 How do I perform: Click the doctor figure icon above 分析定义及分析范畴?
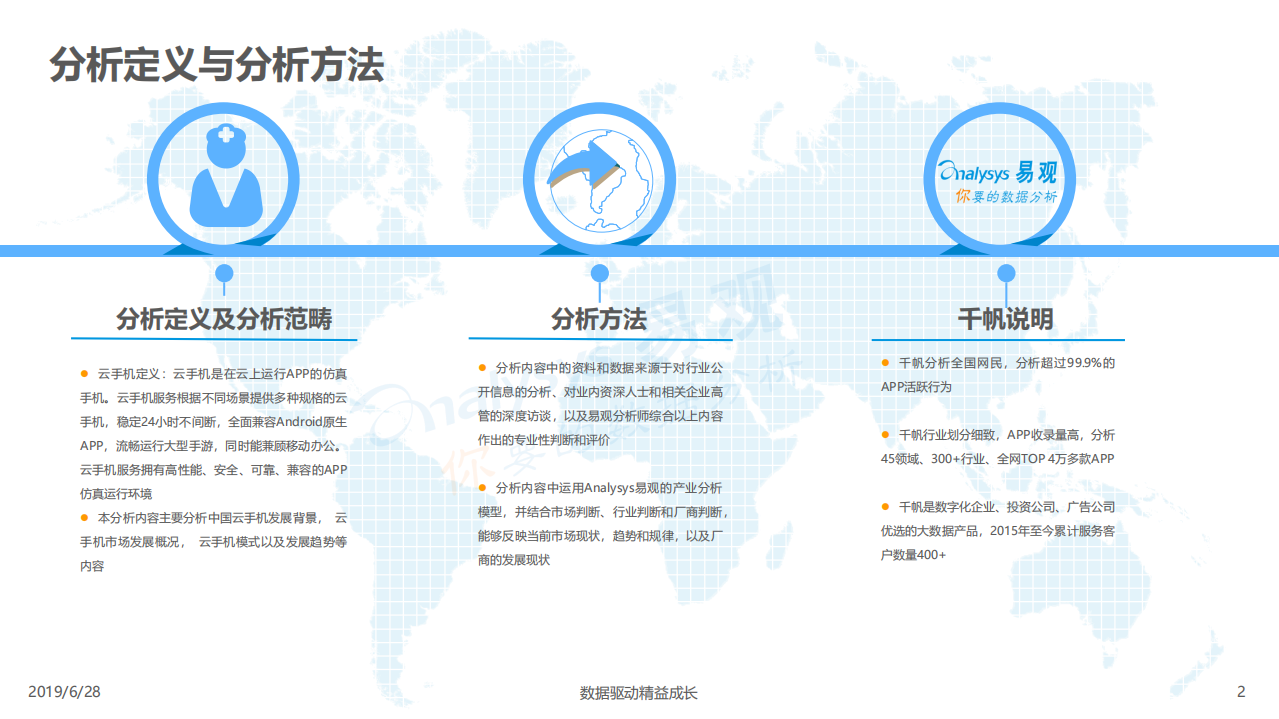225,180
